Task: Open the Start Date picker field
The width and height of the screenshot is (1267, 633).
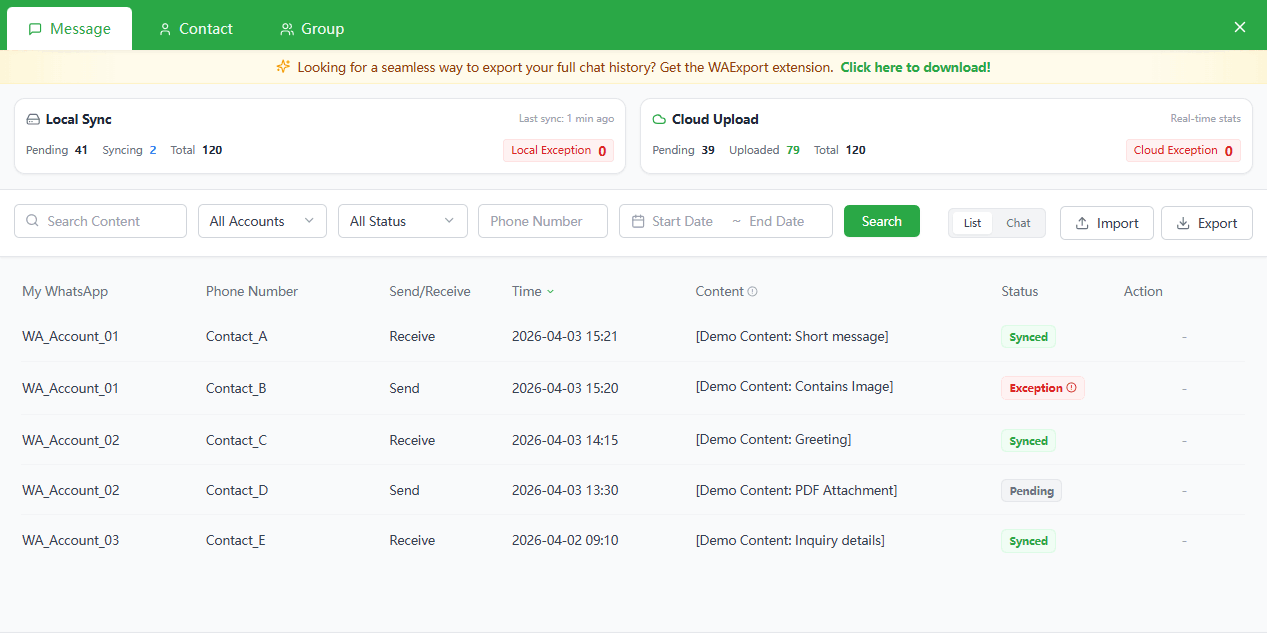Action: (x=683, y=221)
